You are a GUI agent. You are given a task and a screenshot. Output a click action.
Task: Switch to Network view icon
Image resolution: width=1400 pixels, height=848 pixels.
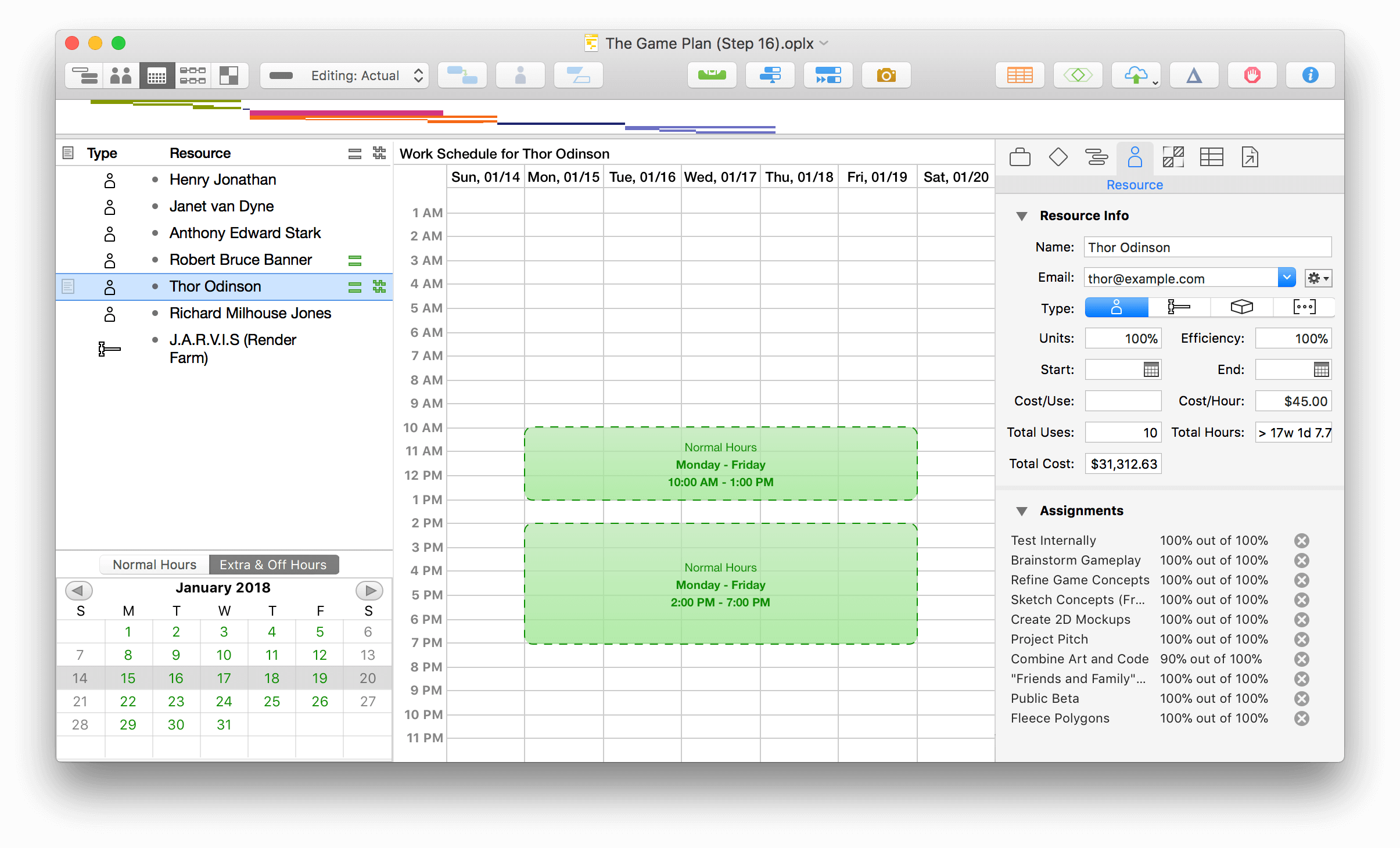click(x=193, y=76)
